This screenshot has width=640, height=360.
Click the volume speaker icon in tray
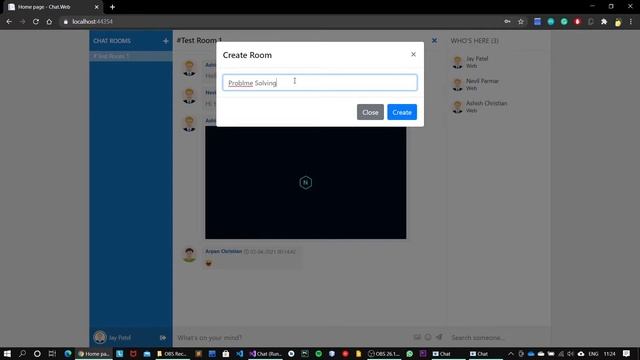tap(570, 353)
